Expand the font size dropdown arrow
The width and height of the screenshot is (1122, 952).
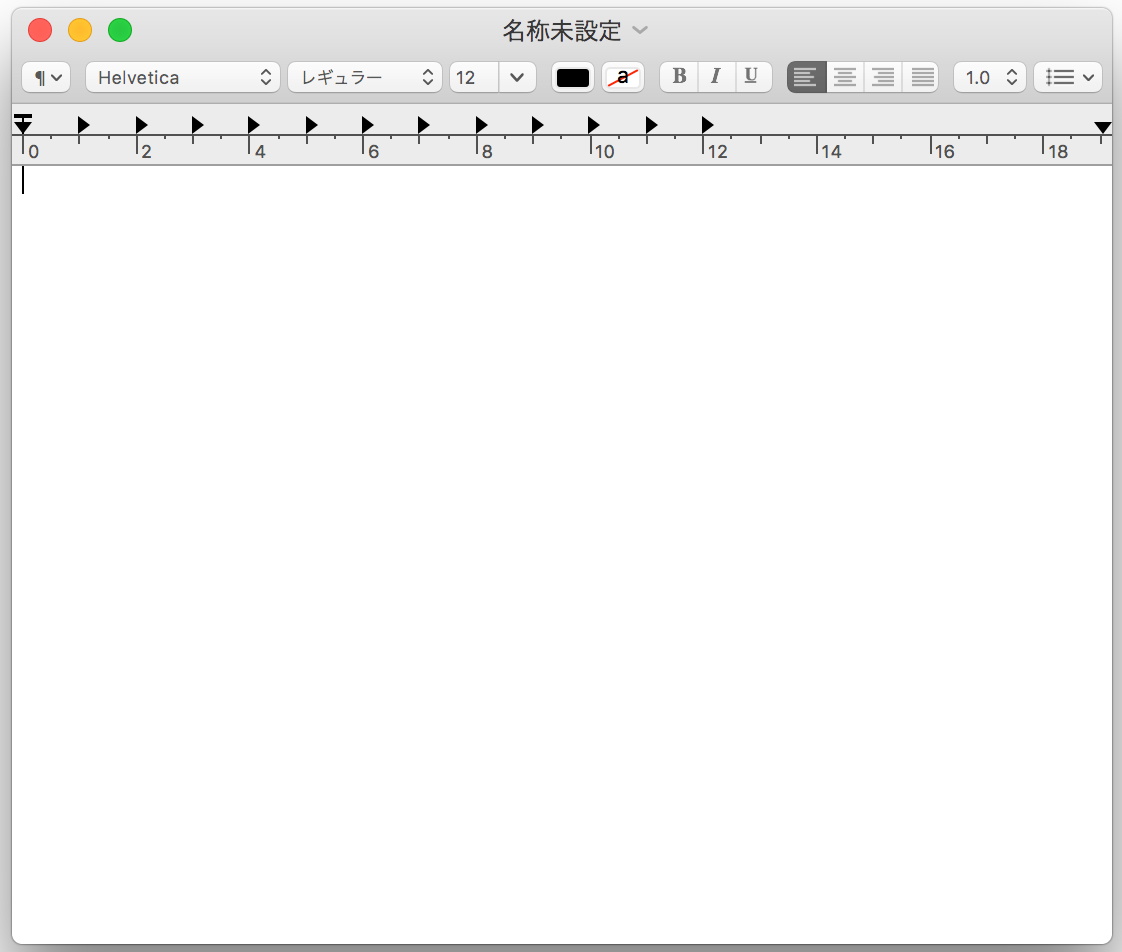point(517,77)
